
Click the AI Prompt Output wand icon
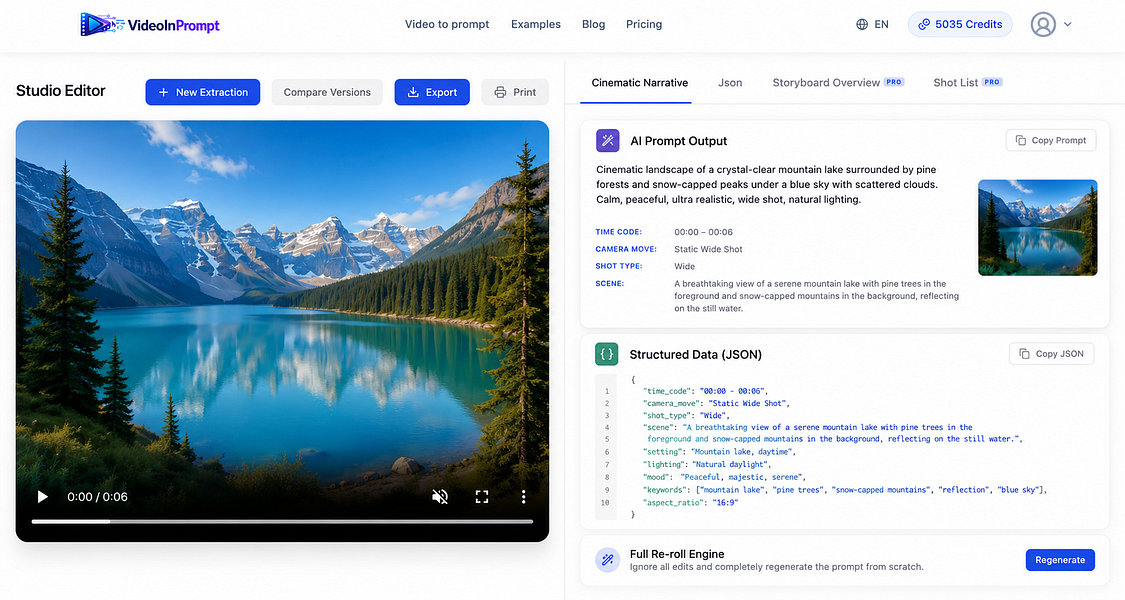tap(608, 140)
